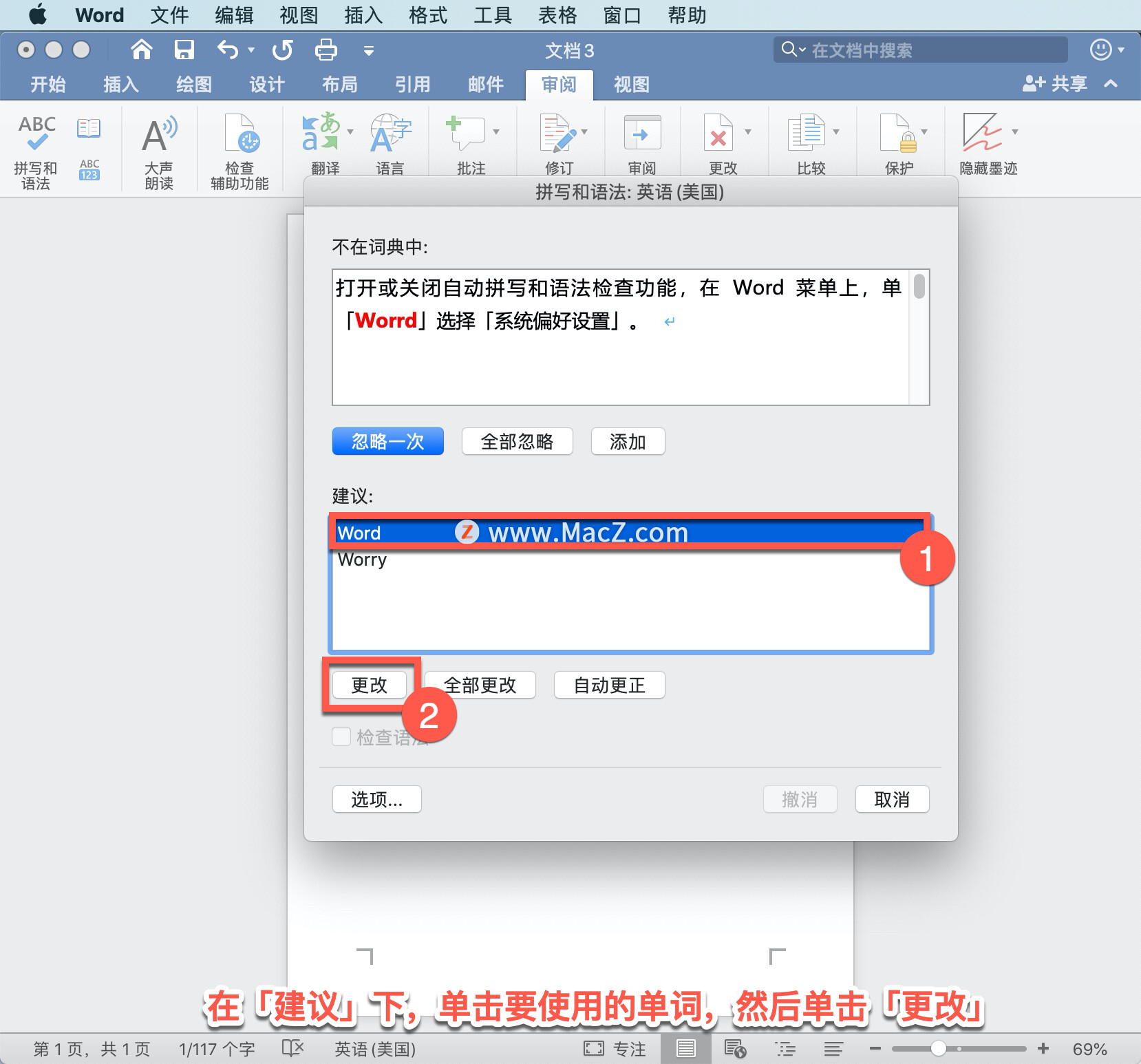This screenshot has height=1064, width=1141.
Task: Toggle the Check Grammar (检查语法) checkbox
Action: click(341, 736)
